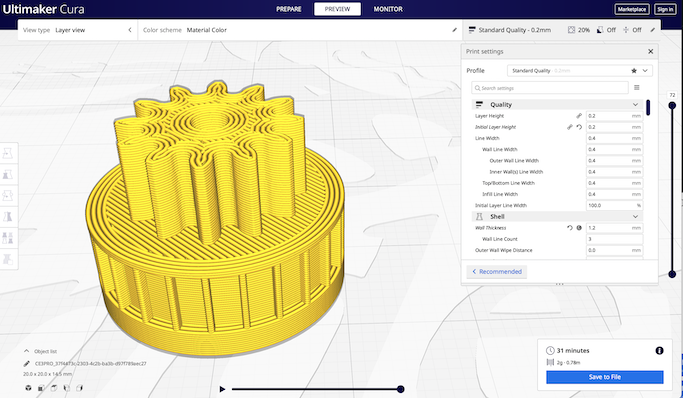
Task: Collapse the Shell section
Action: tap(635, 216)
